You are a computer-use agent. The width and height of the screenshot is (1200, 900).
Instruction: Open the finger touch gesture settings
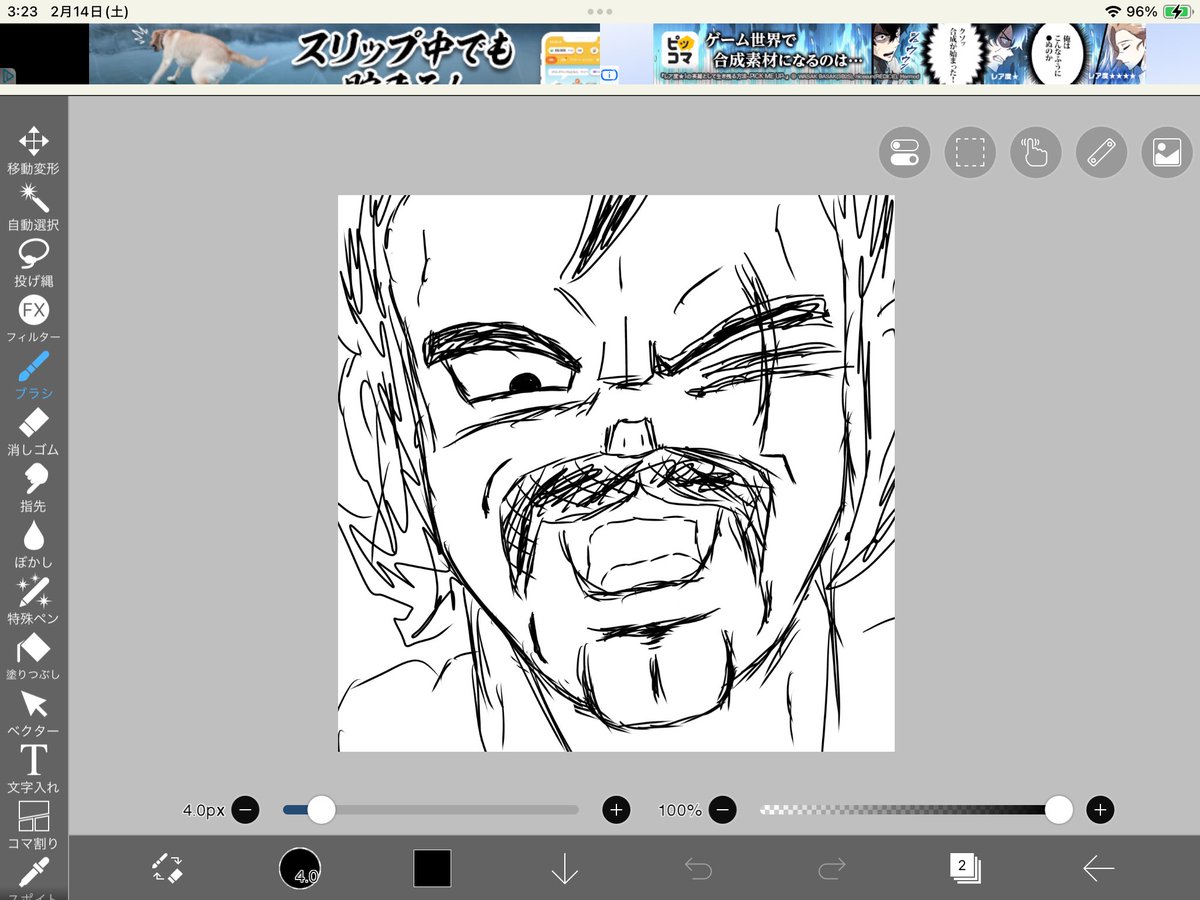pyautogui.click(x=1035, y=153)
